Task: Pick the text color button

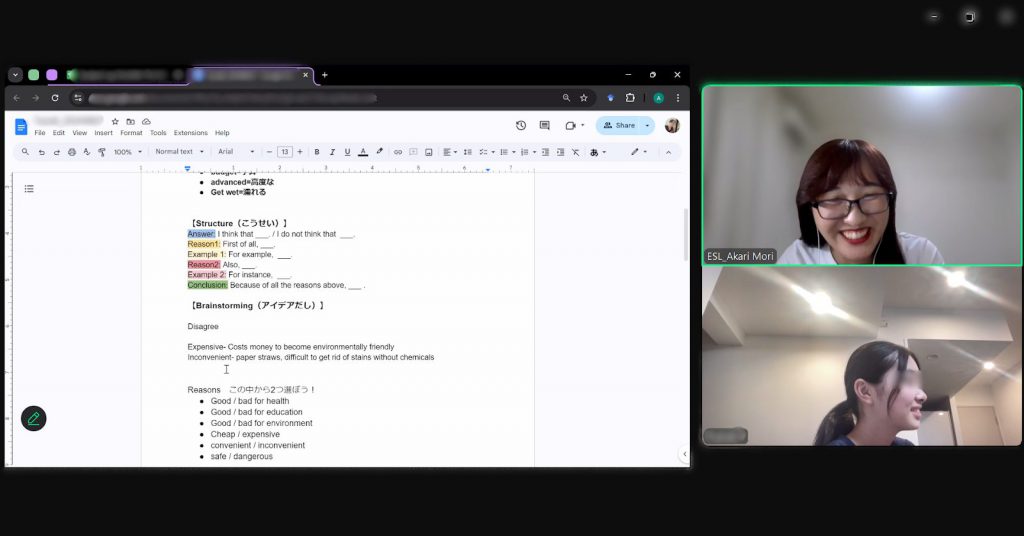Action: pos(363,152)
